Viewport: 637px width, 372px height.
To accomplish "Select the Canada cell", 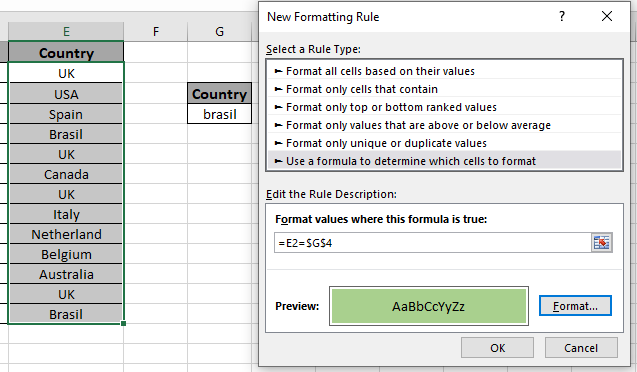I will coord(66,174).
